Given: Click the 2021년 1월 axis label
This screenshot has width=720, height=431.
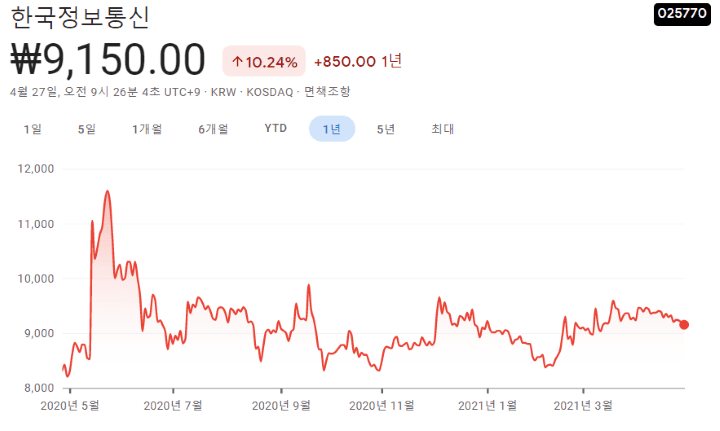Looking at the screenshot, I should [488, 406].
